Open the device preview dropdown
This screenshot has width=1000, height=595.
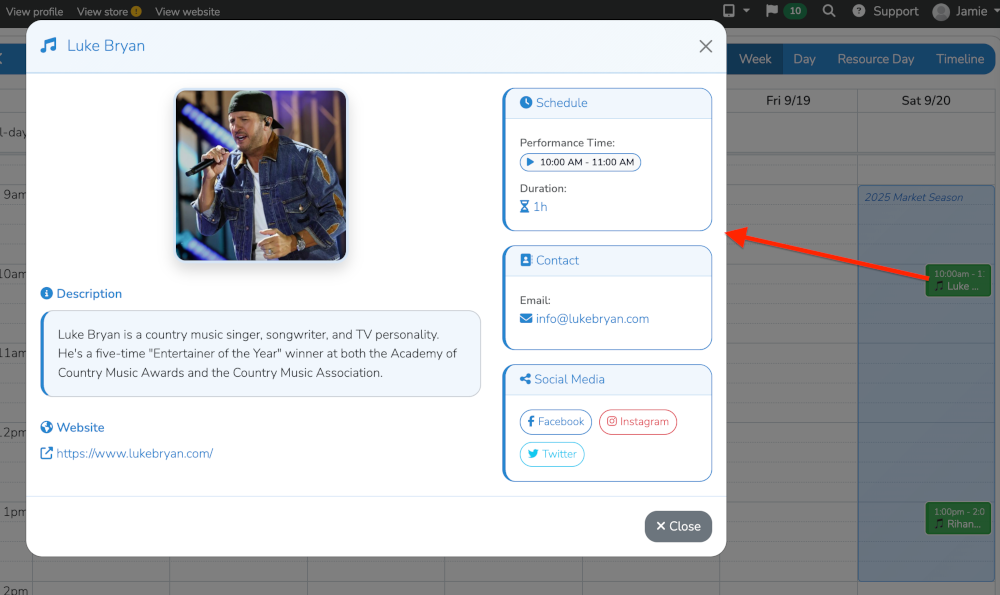pyautogui.click(x=734, y=11)
